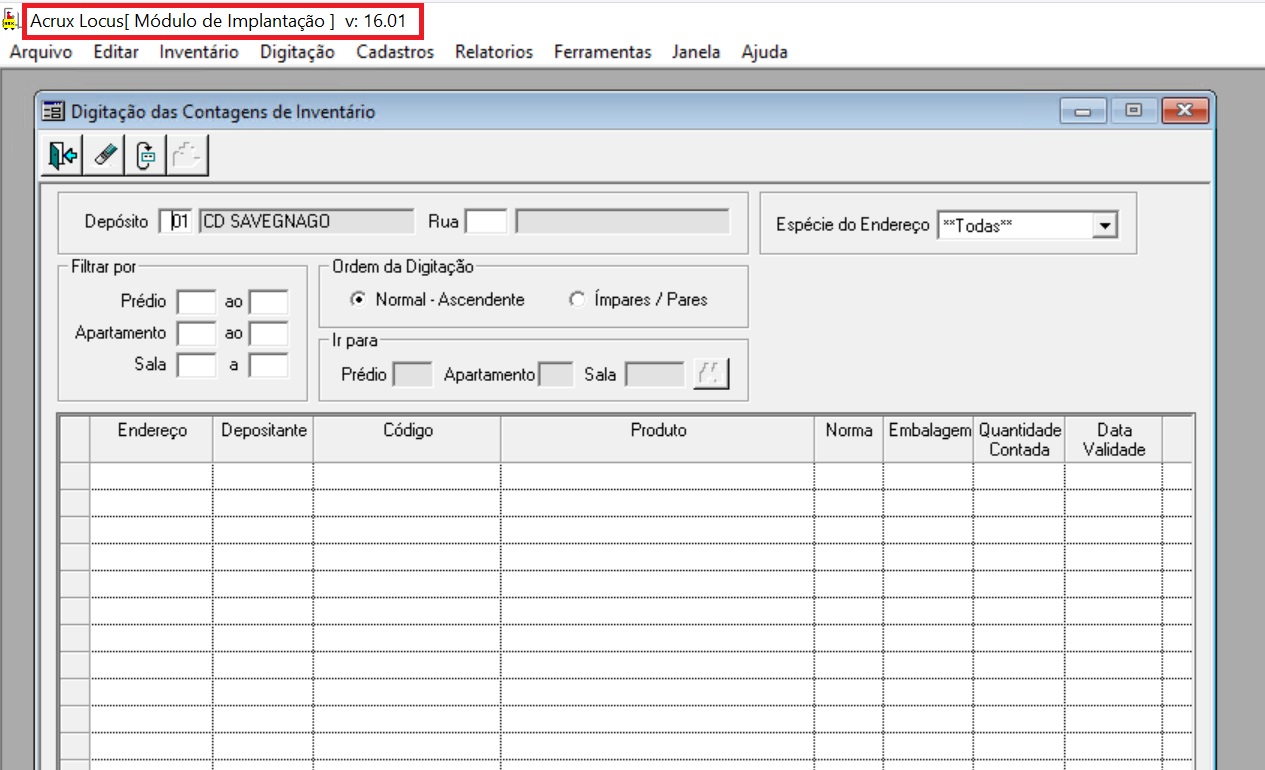Focus the Sala starting value field
Image resolution: width=1265 pixels, height=770 pixels.
[196, 365]
